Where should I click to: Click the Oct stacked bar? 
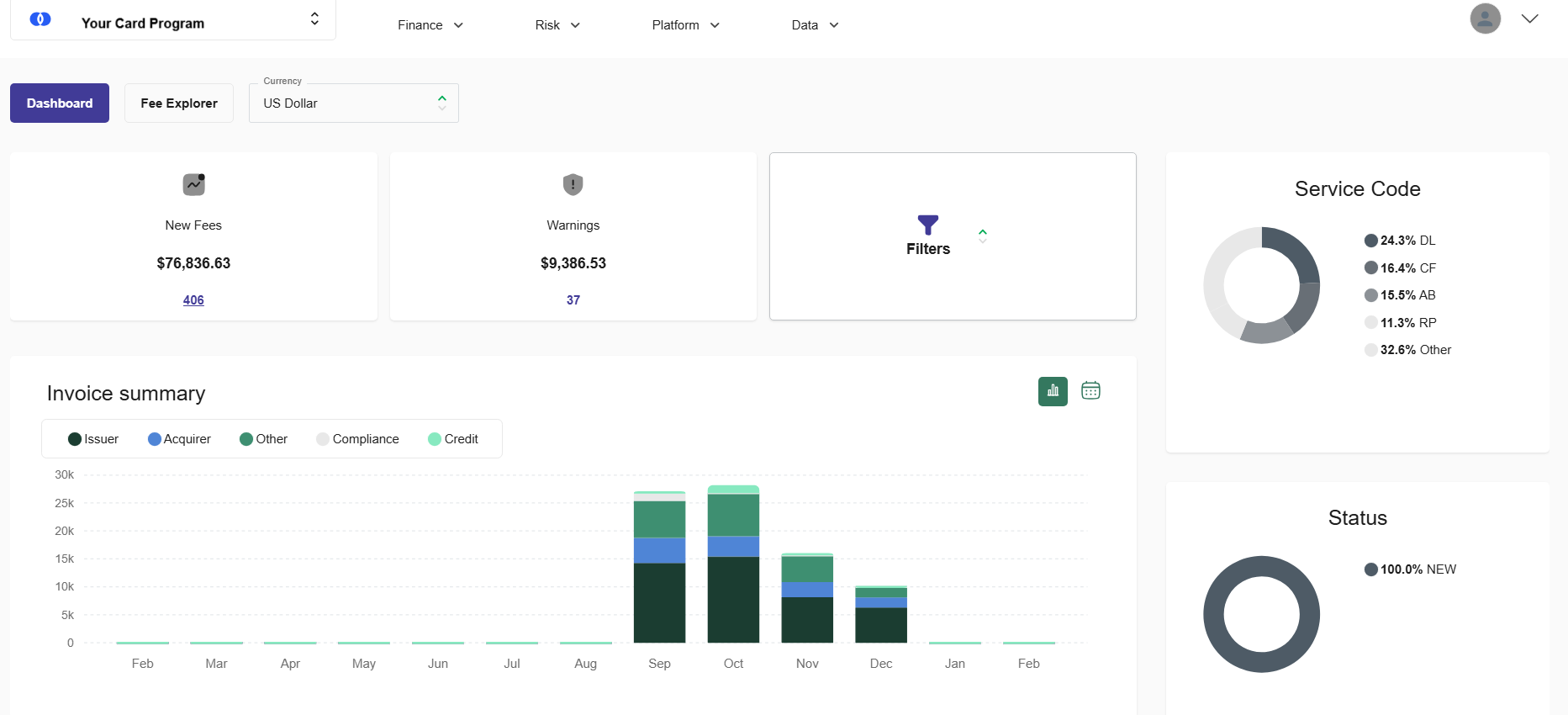pos(733,564)
